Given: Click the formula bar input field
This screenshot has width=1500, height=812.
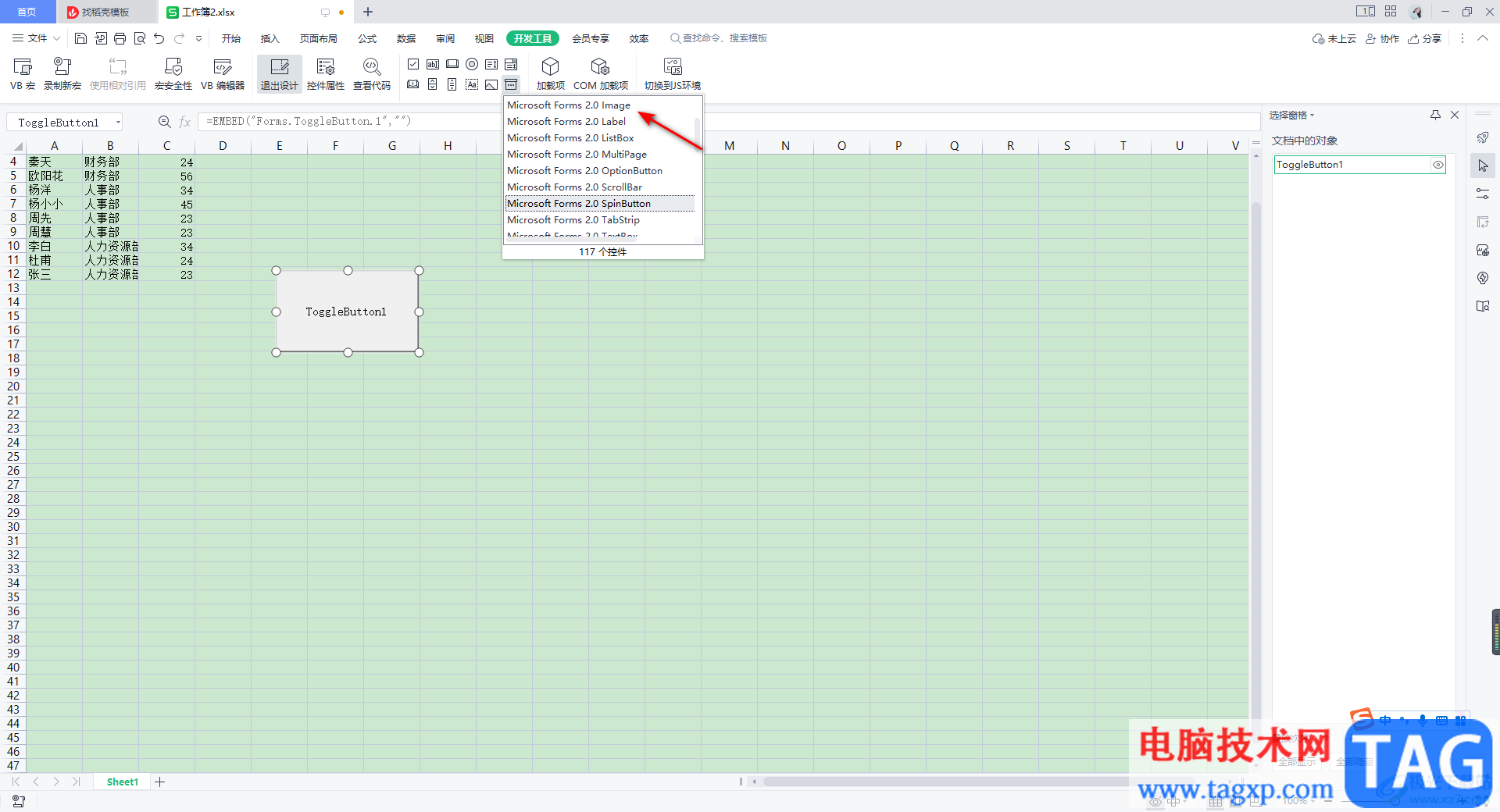Looking at the screenshot, I should (728, 122).
